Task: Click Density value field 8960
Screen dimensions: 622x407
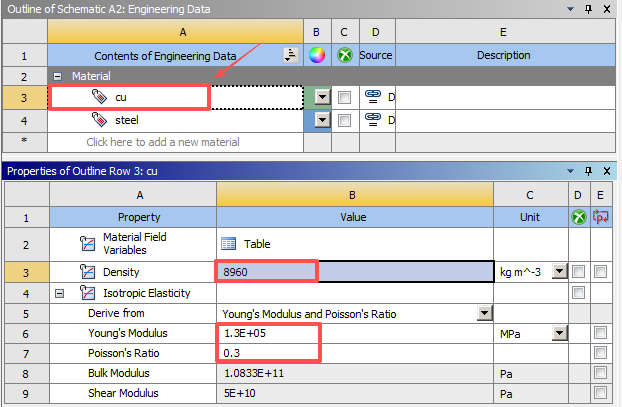Action: 355,272
